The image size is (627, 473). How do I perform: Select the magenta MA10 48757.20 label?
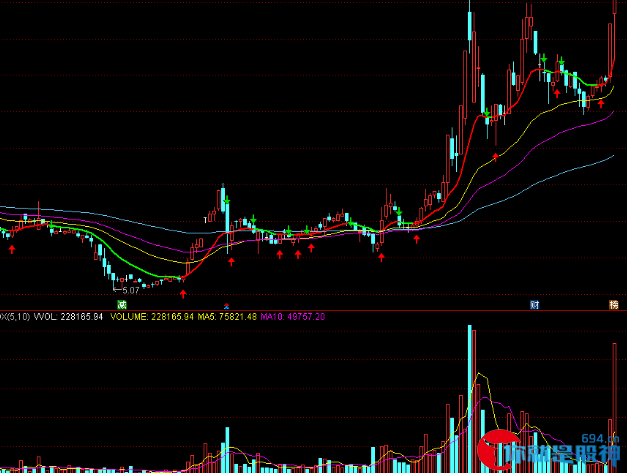click(293, 317)
